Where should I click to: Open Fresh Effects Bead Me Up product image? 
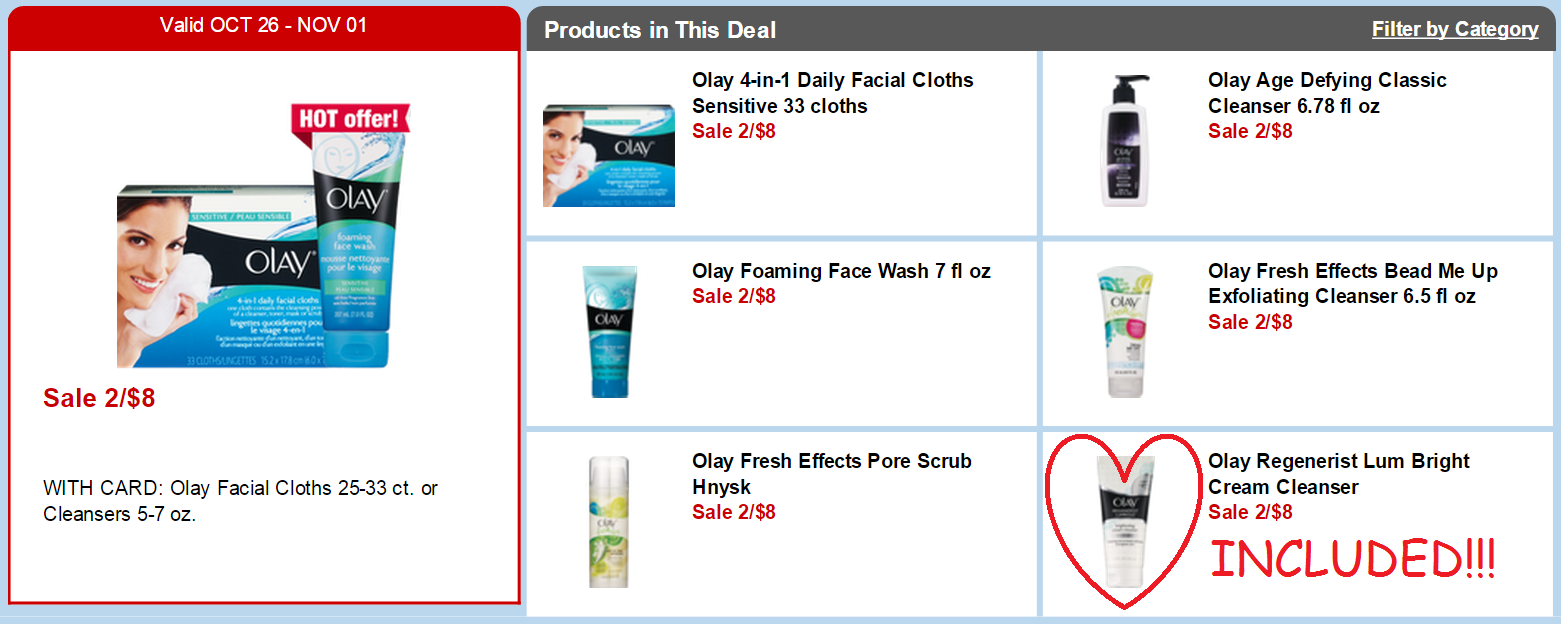click(x=1125, y=331)
